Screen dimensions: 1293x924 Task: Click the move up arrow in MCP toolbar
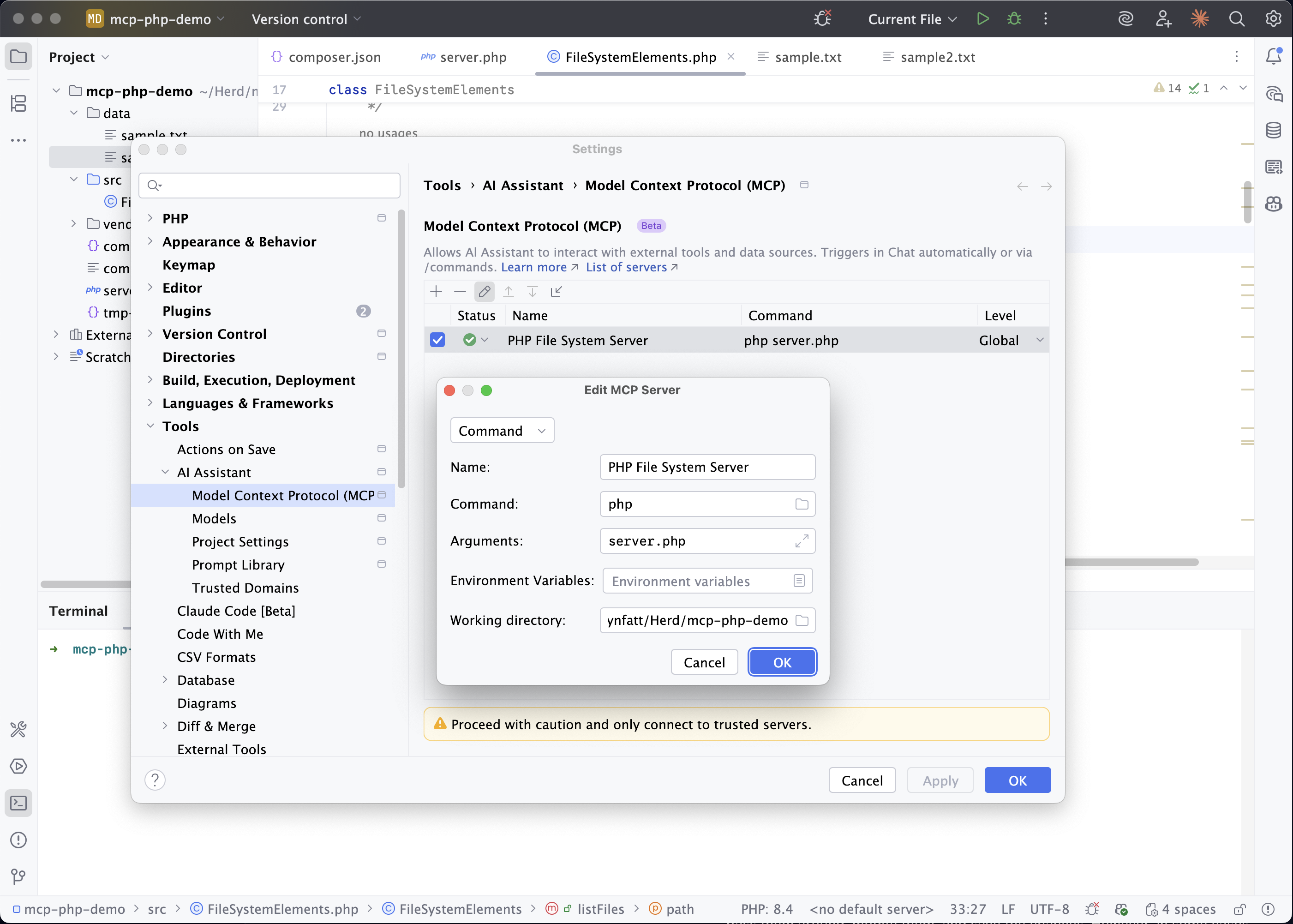508,292
